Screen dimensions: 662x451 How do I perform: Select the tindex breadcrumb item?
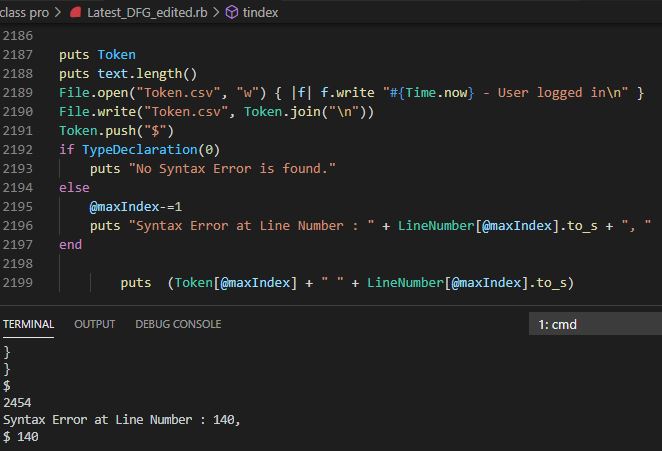click(260, 13)
